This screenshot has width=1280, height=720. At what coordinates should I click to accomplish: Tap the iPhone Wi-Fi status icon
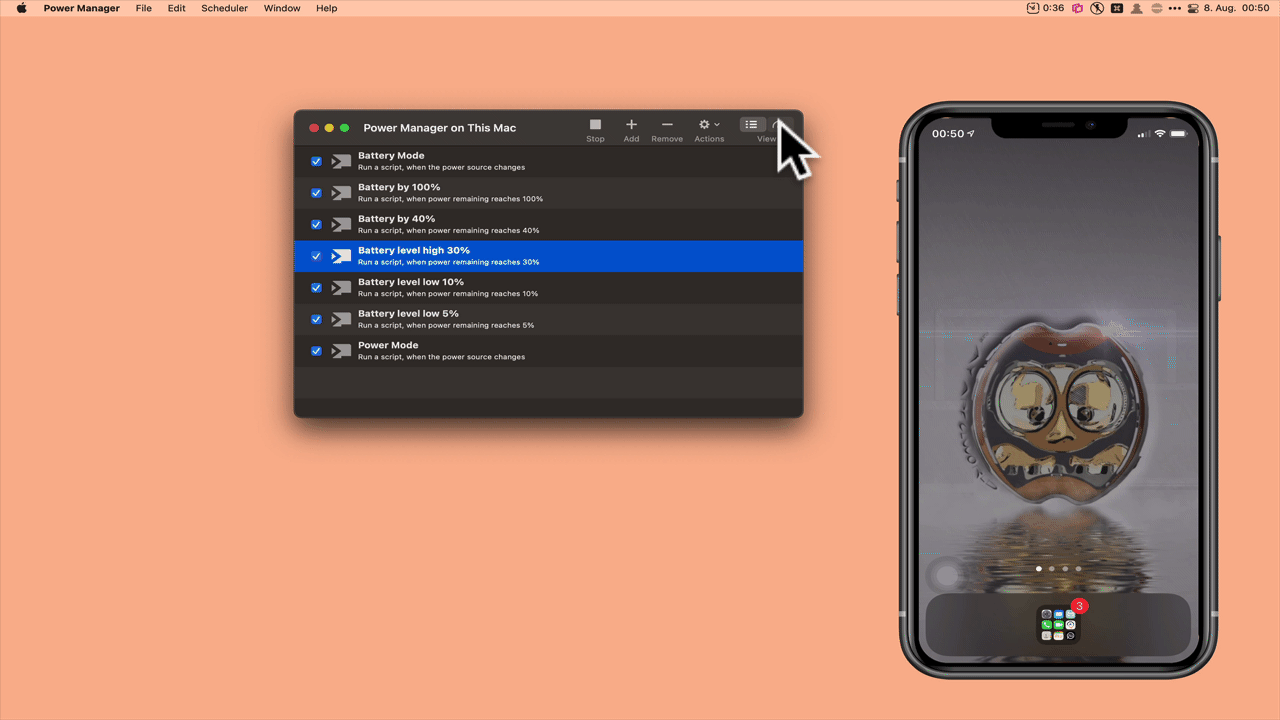tap(1160, 134)
